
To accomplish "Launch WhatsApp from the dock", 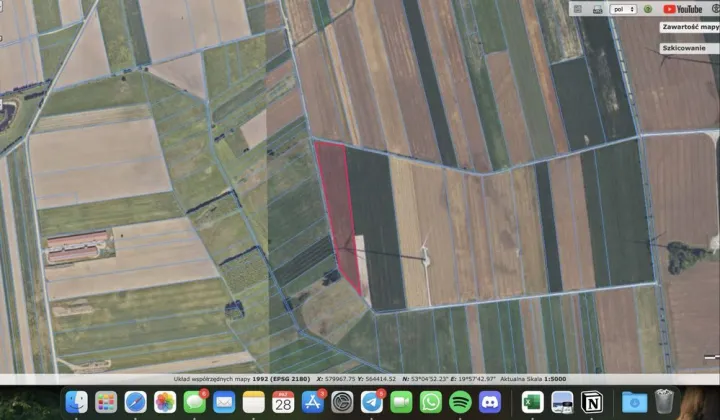I will [431, 402].
